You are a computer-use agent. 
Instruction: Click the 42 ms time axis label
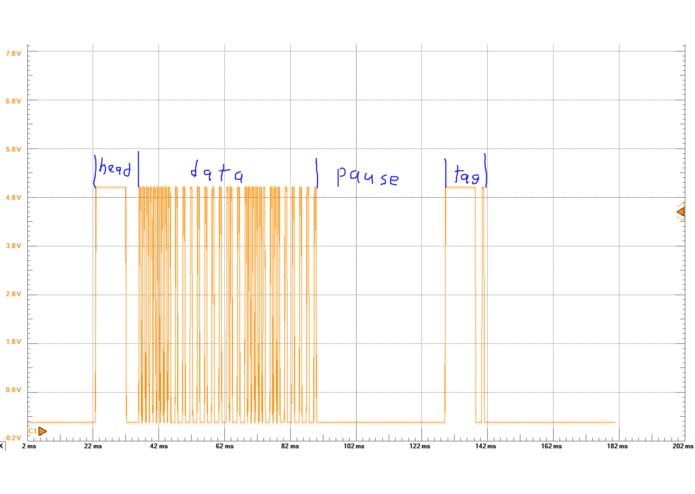pyautogui.click(x=159, y=446)
